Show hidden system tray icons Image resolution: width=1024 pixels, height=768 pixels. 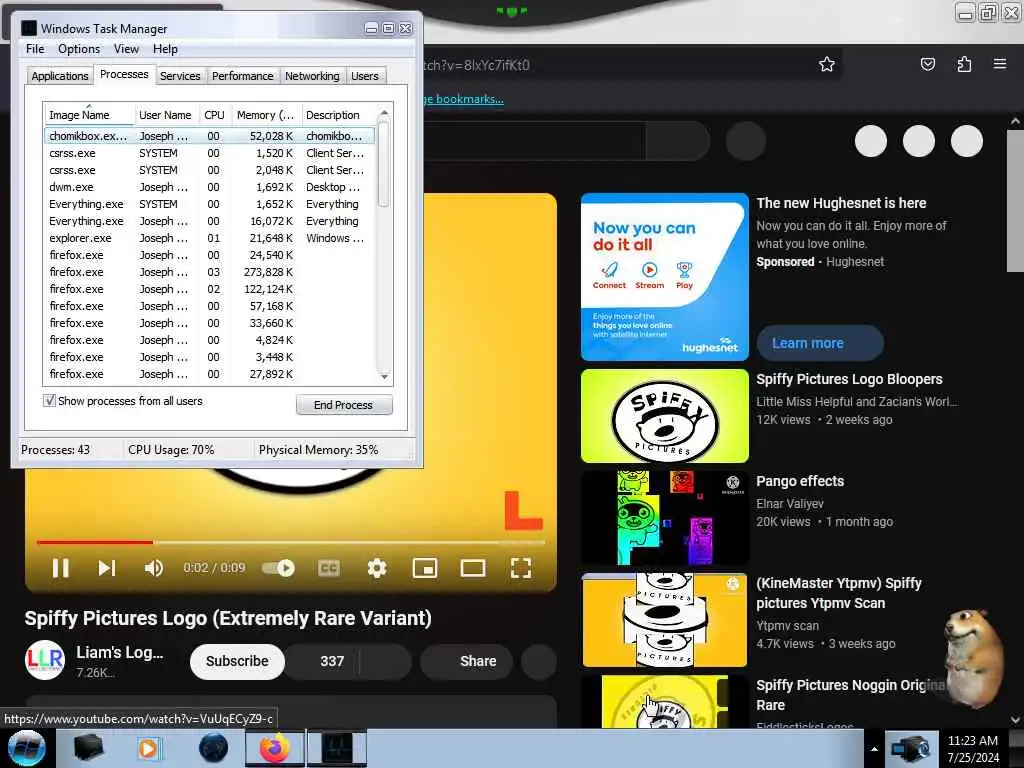[x=874, y=749]
